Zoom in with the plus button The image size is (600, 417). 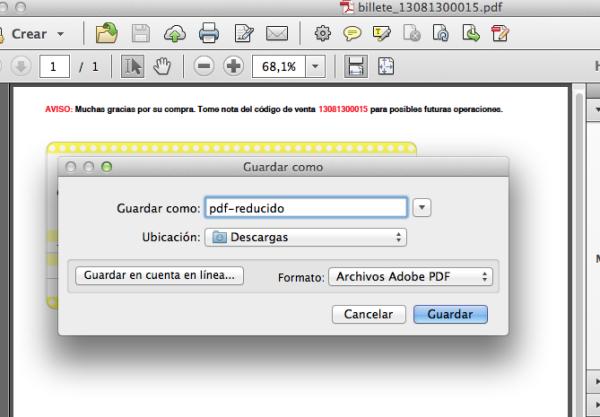pos(233,66)
